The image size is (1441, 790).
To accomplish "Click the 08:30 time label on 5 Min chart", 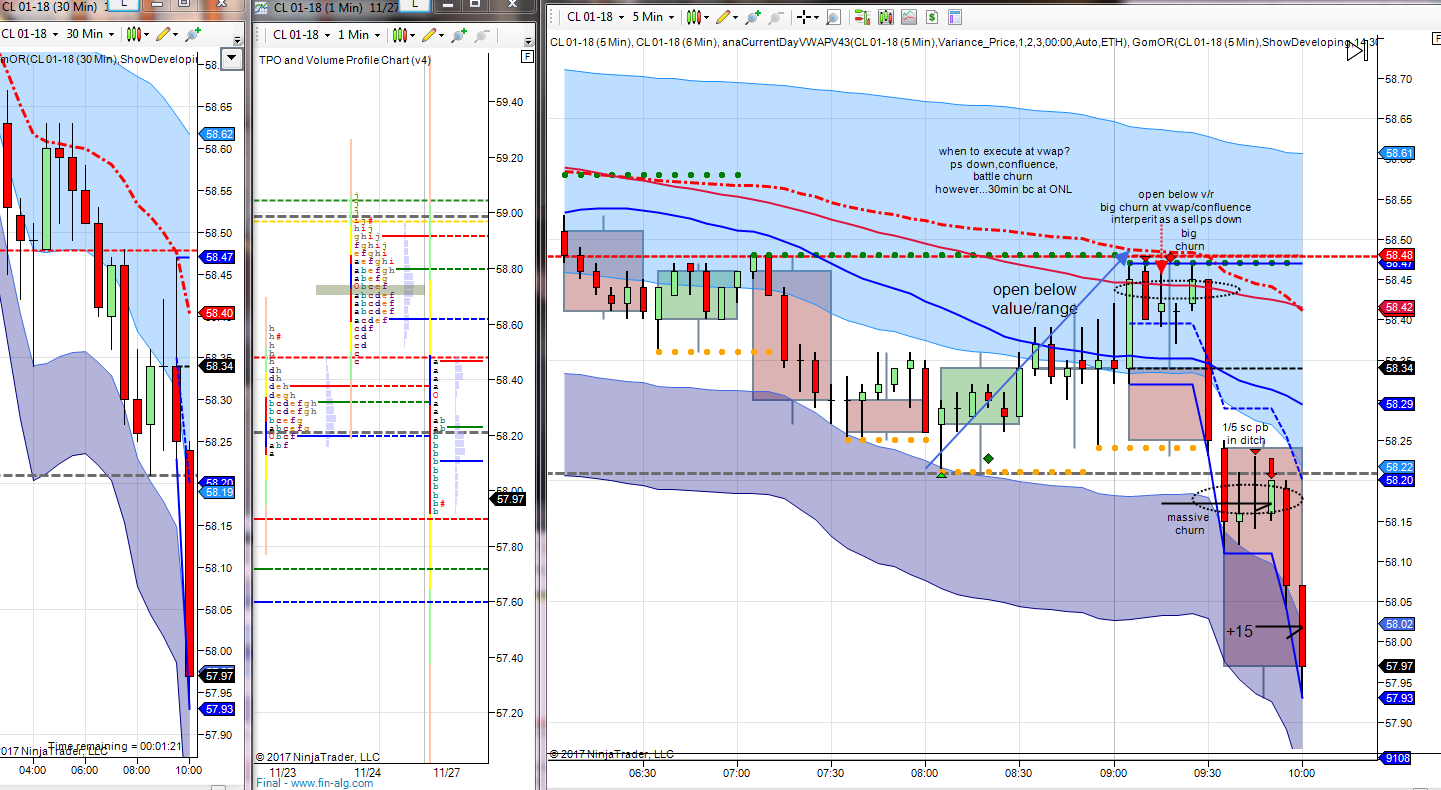I will [1019, 772].
